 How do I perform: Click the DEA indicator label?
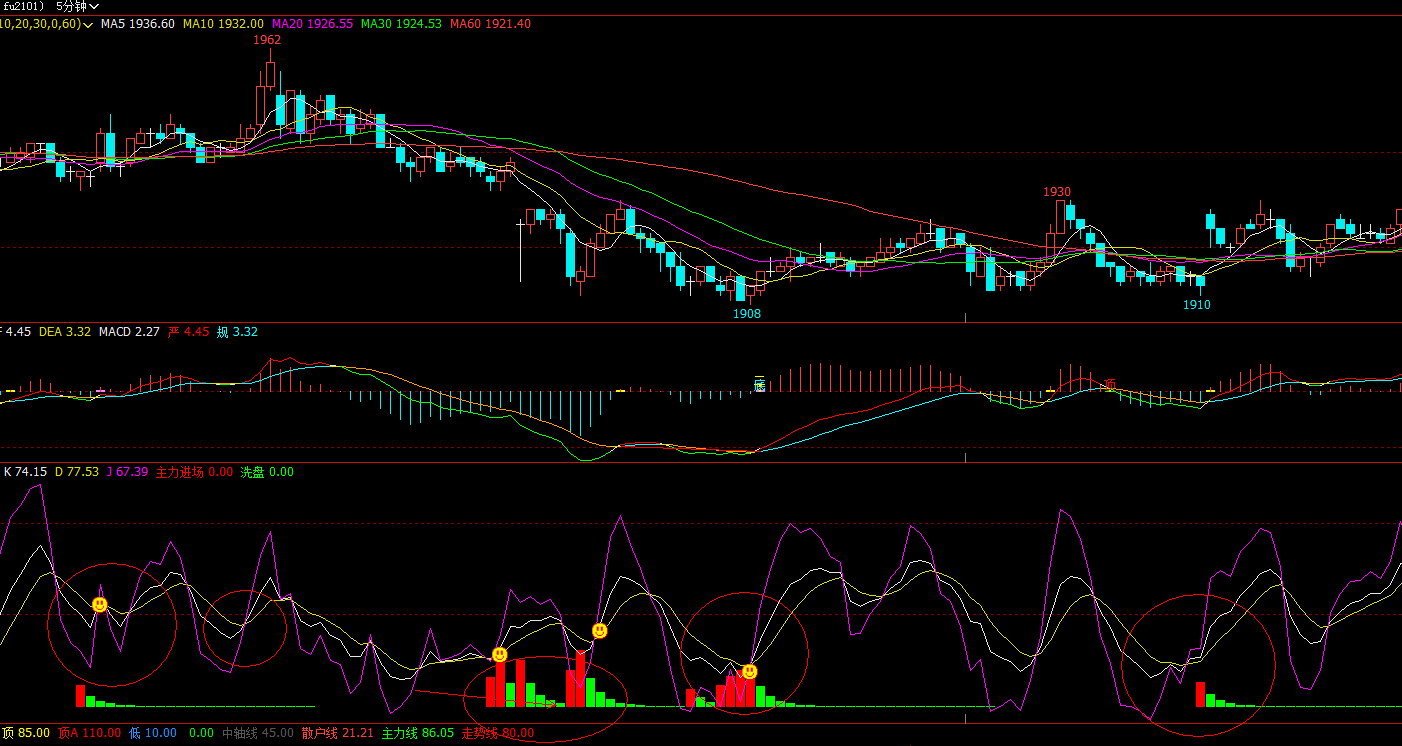pyautogui.click(x=65, y=332)
